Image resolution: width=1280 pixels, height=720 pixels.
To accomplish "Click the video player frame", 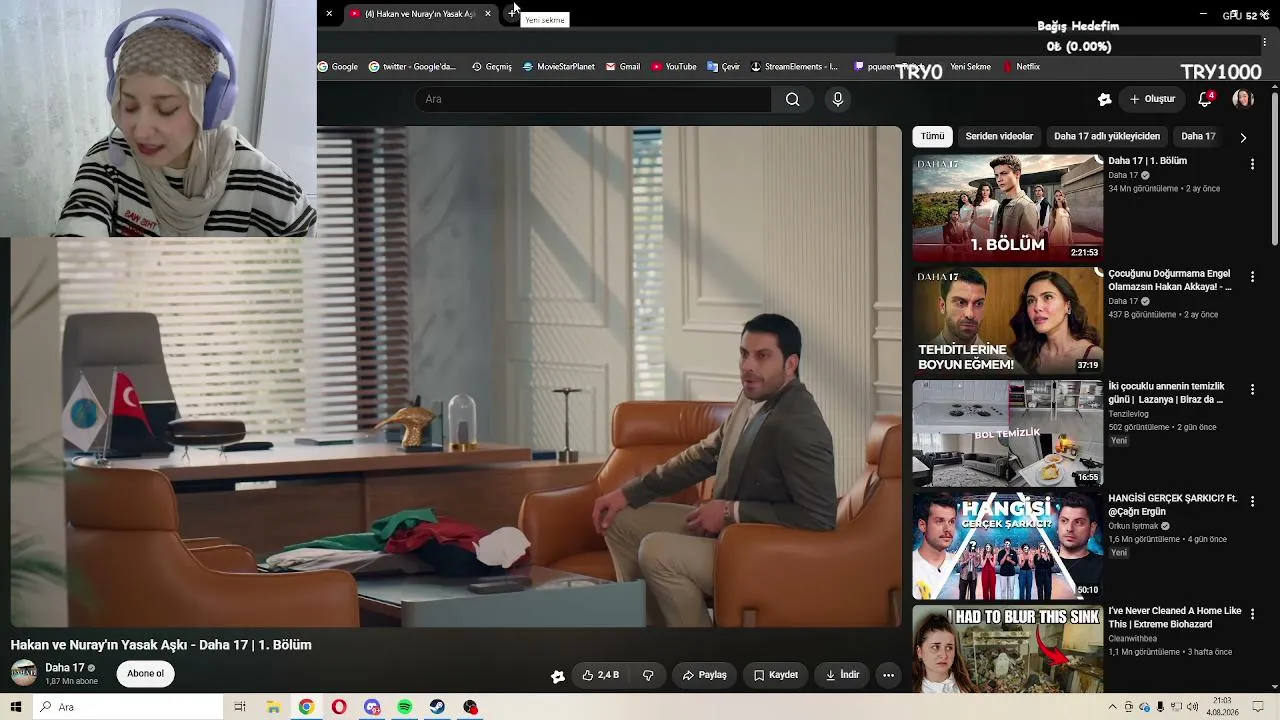I will tap(456, 376).
